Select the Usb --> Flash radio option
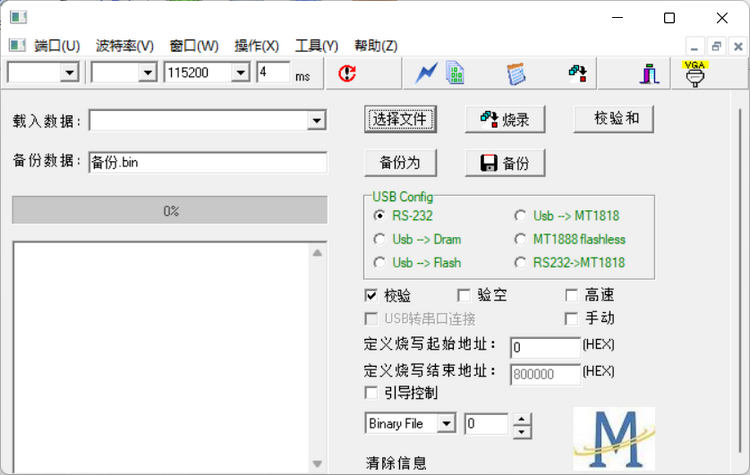The height and width of the screenshot is (475, 750). click(x=379, y=263)
